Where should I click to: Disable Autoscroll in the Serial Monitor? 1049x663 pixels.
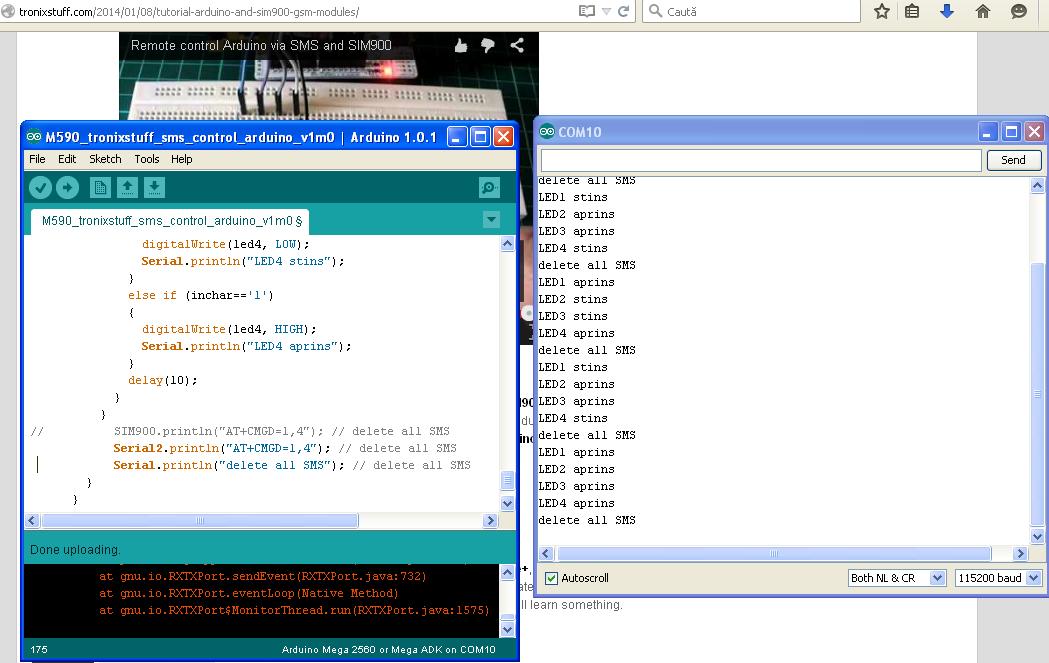pos(552,577)
